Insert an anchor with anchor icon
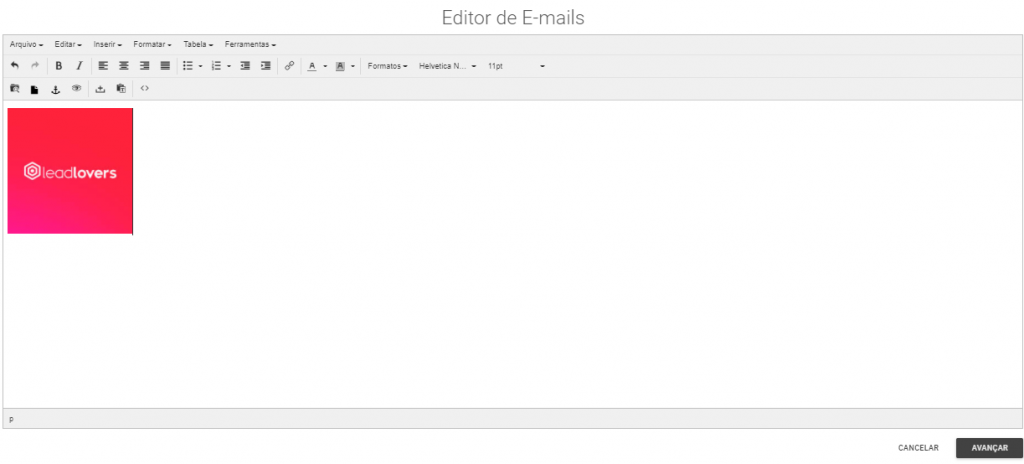The image size is (1024, 464). 56,89
